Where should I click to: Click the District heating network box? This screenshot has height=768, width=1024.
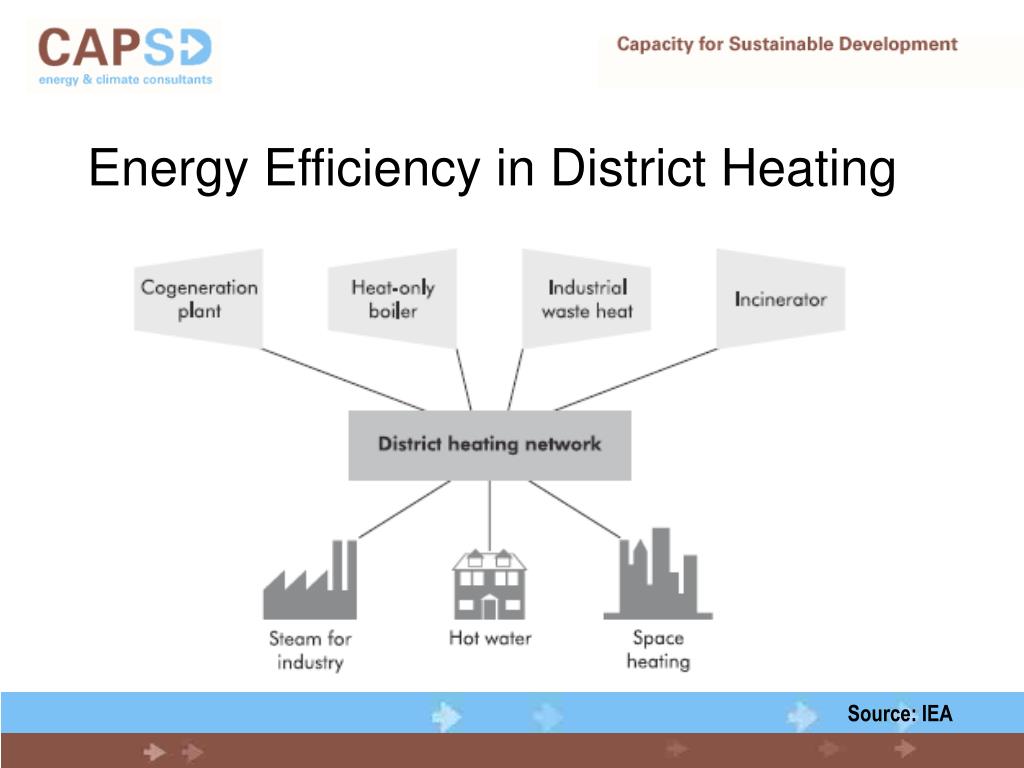tap(490, 445)
